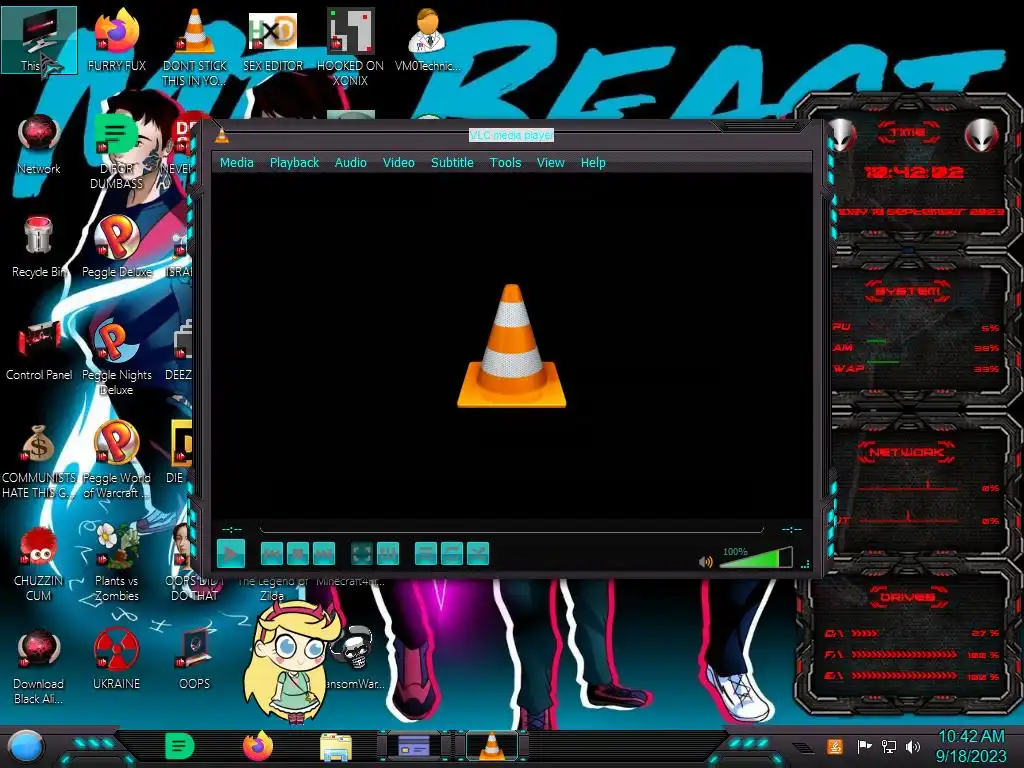Click the 27 % drive row in Drives widget

pyautogui.click(x=912, y=633)
